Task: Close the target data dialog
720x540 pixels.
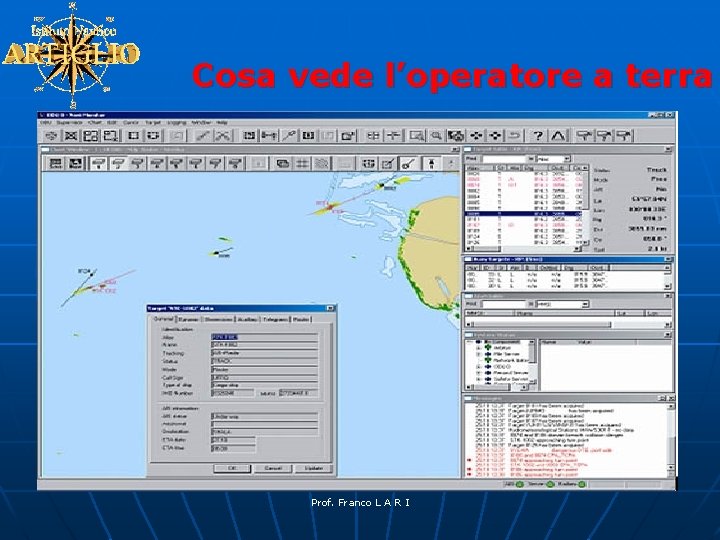Action: [x=330, y=308]
